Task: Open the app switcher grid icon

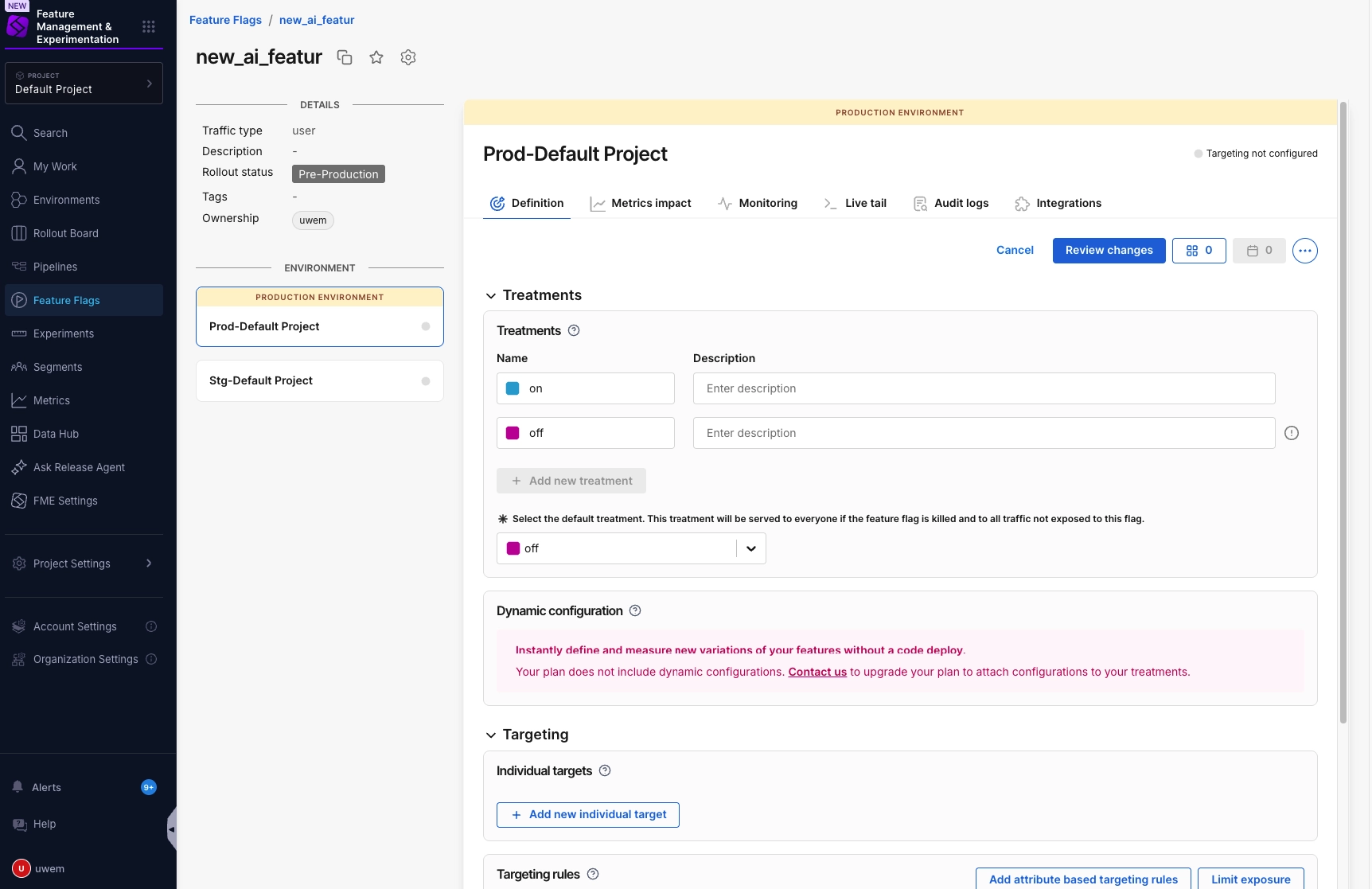Action: pyautogui.click(x=148, y=26)
